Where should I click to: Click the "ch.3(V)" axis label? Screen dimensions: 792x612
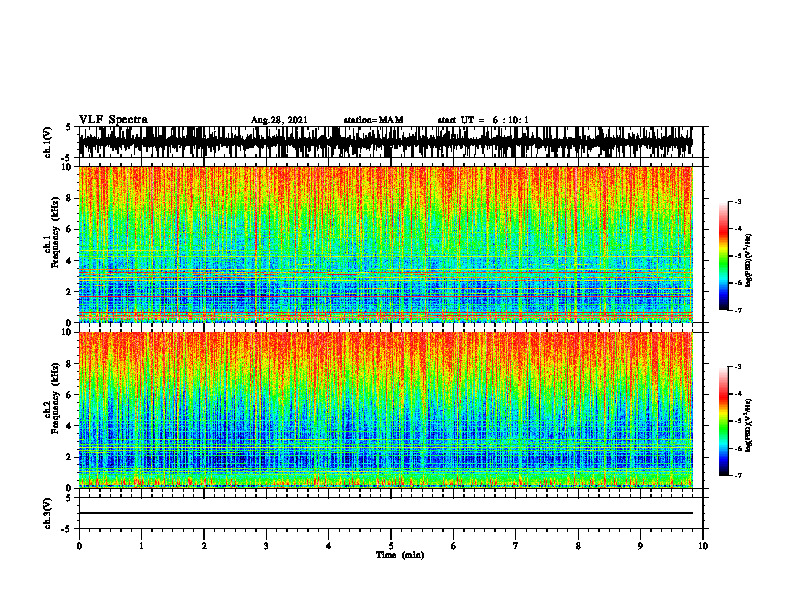[47, 513]
